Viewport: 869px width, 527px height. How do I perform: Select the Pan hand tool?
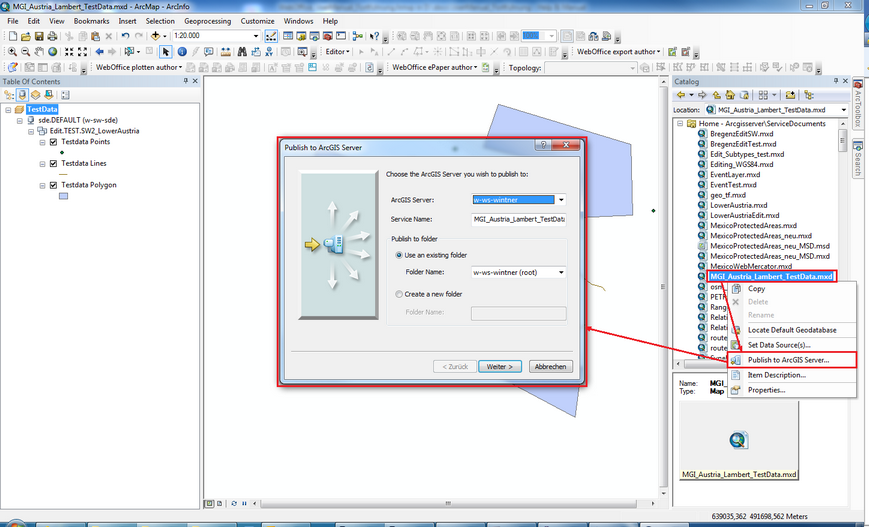[39, 52]
